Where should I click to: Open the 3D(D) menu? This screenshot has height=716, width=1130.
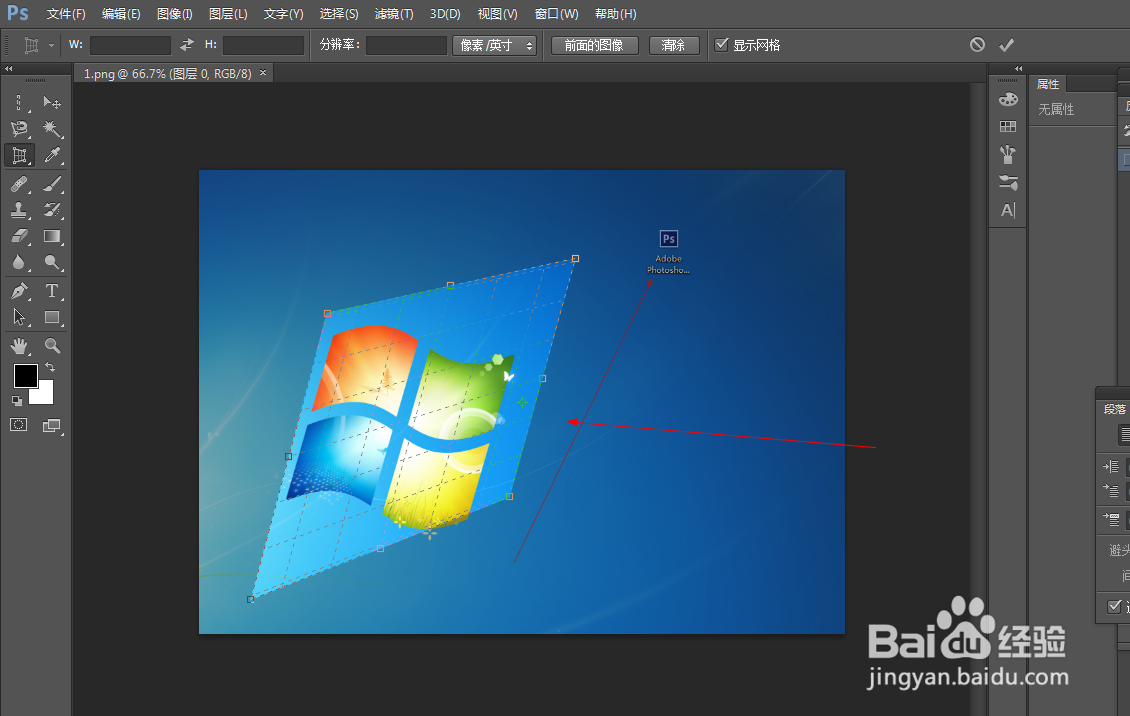pyautogui.click(x=445, y=14)
